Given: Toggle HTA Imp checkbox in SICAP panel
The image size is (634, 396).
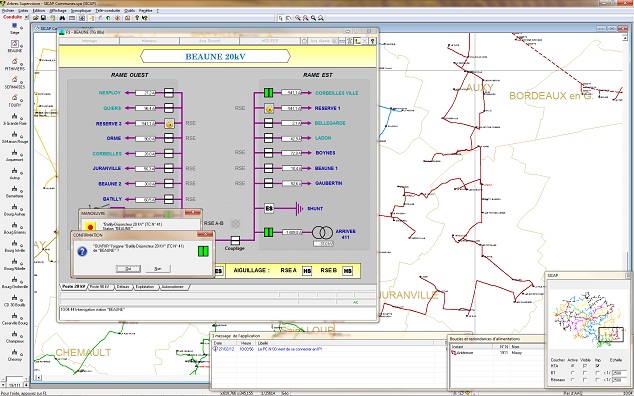Looking at the screenshot, I should [597, 366].
